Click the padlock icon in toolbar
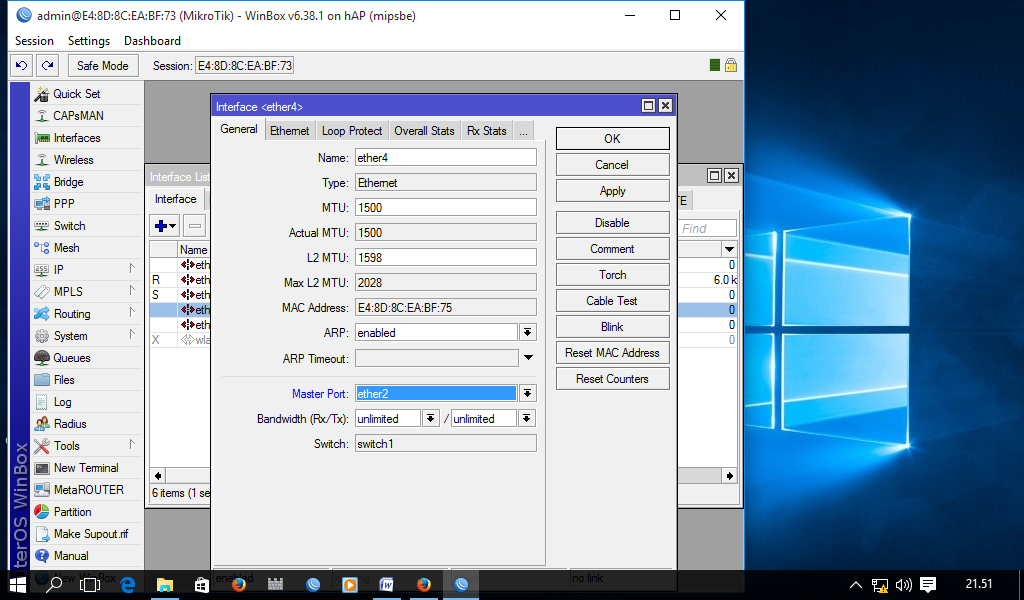Viewport: 1024px width, 600px height. click(x=731, y=65)
